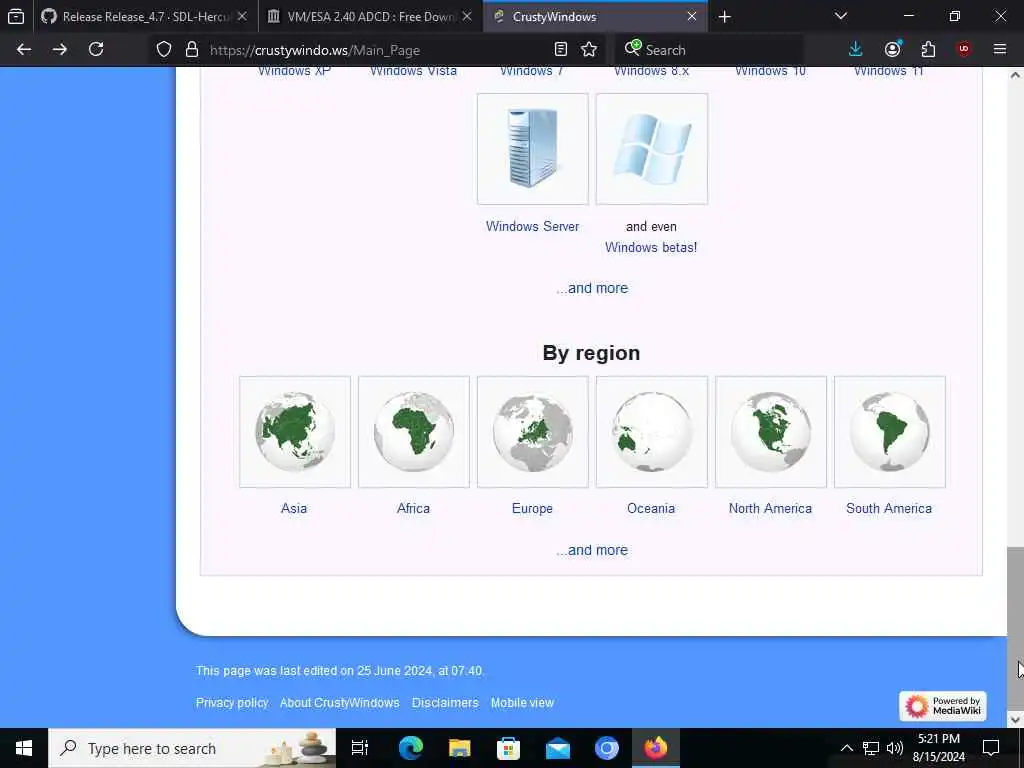
Task: Open the South America text link
Action: 889,508
